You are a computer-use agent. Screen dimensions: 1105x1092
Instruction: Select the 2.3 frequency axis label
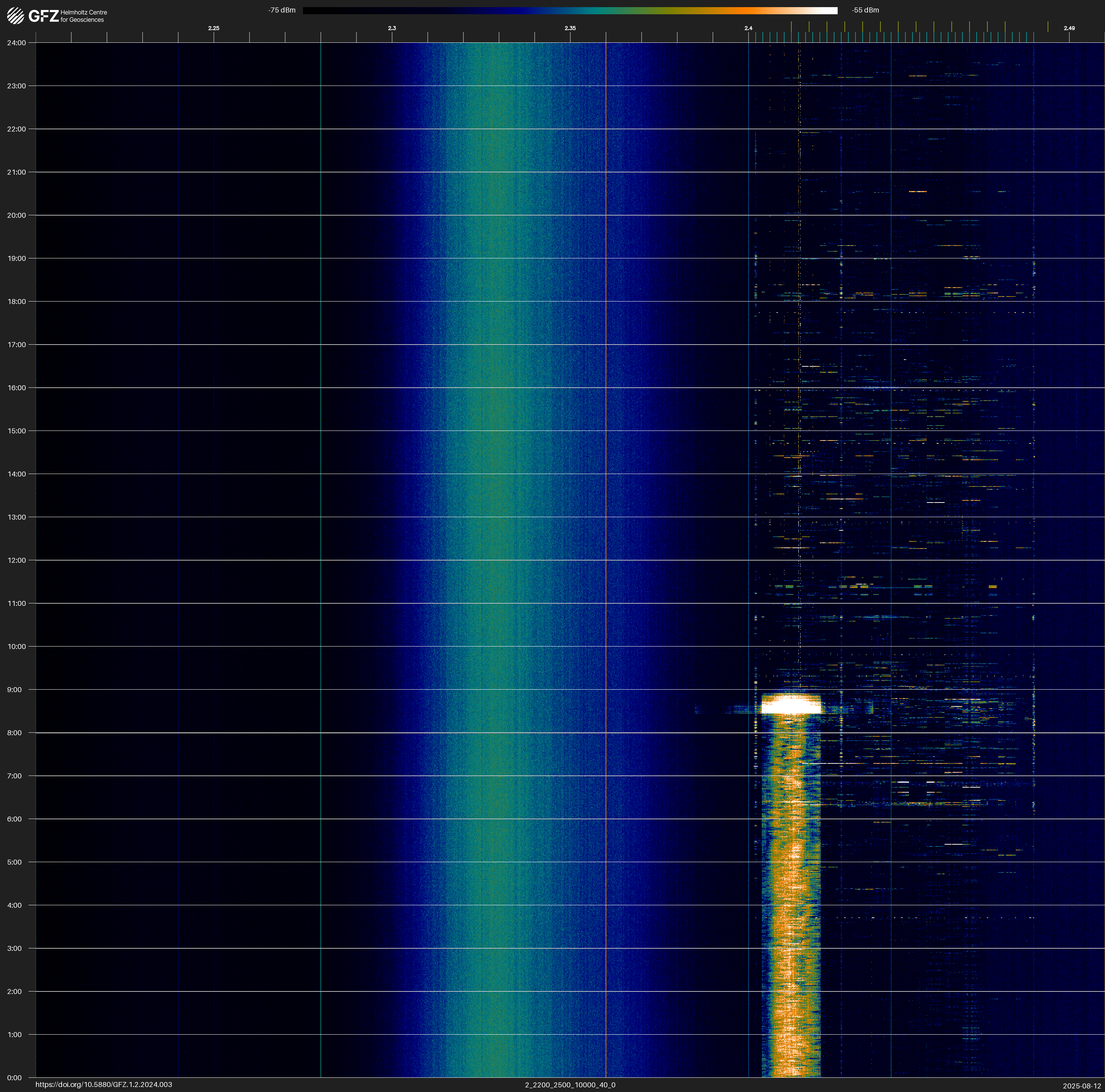392,28
